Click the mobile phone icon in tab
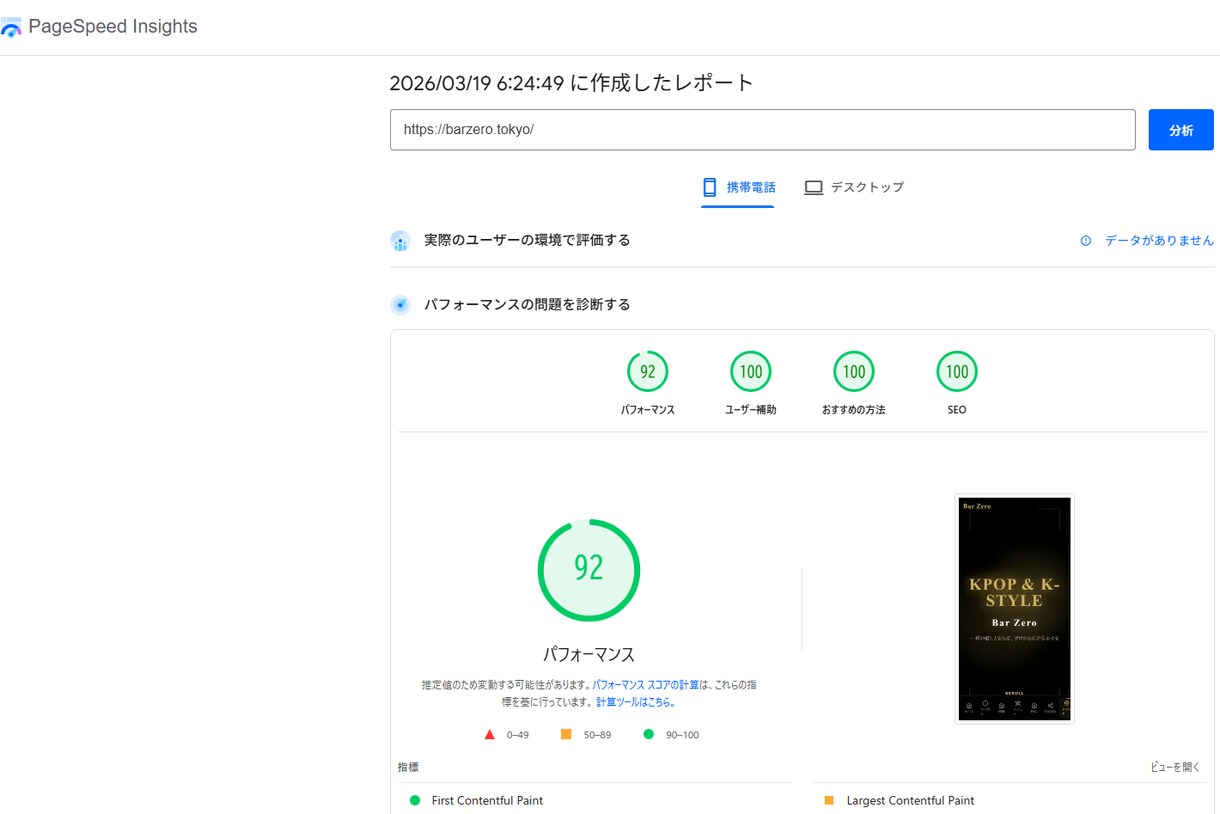This screenshot has width=1220, height=814. (710, 187)
